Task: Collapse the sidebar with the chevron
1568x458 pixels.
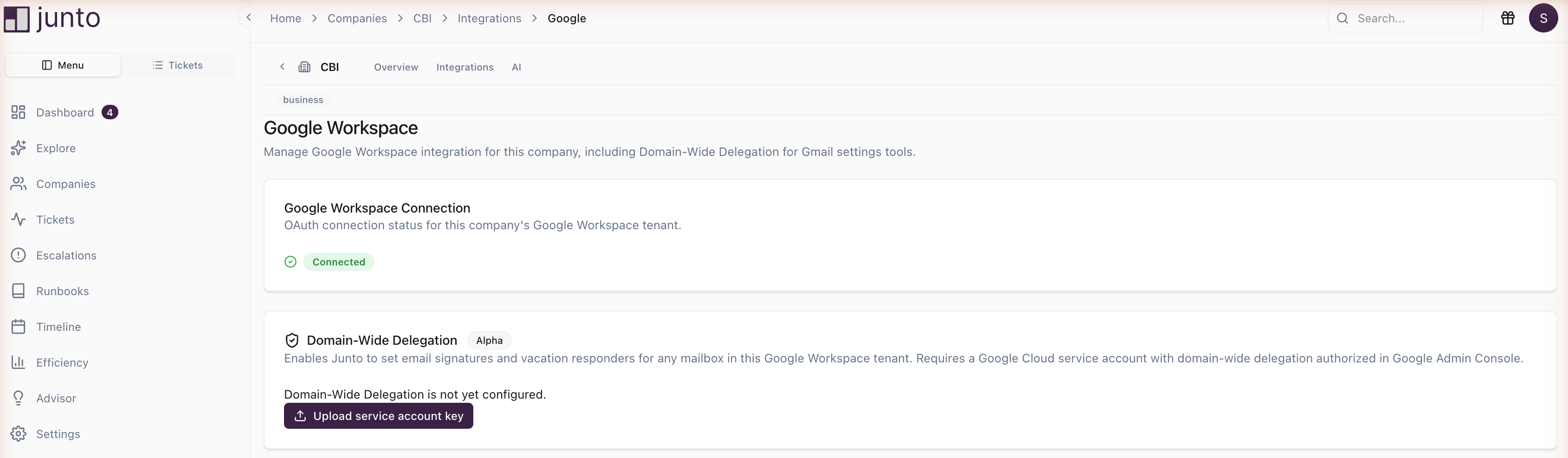Action: (248, 18)
